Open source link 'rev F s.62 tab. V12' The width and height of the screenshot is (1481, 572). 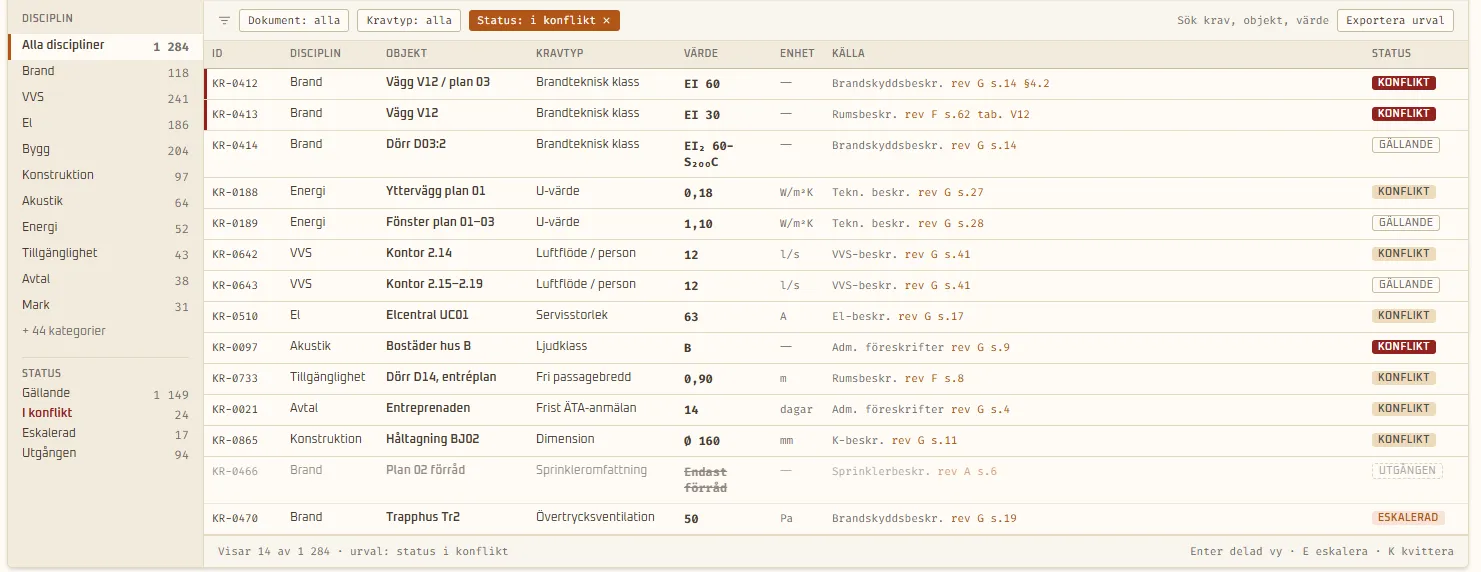point(967,115)
